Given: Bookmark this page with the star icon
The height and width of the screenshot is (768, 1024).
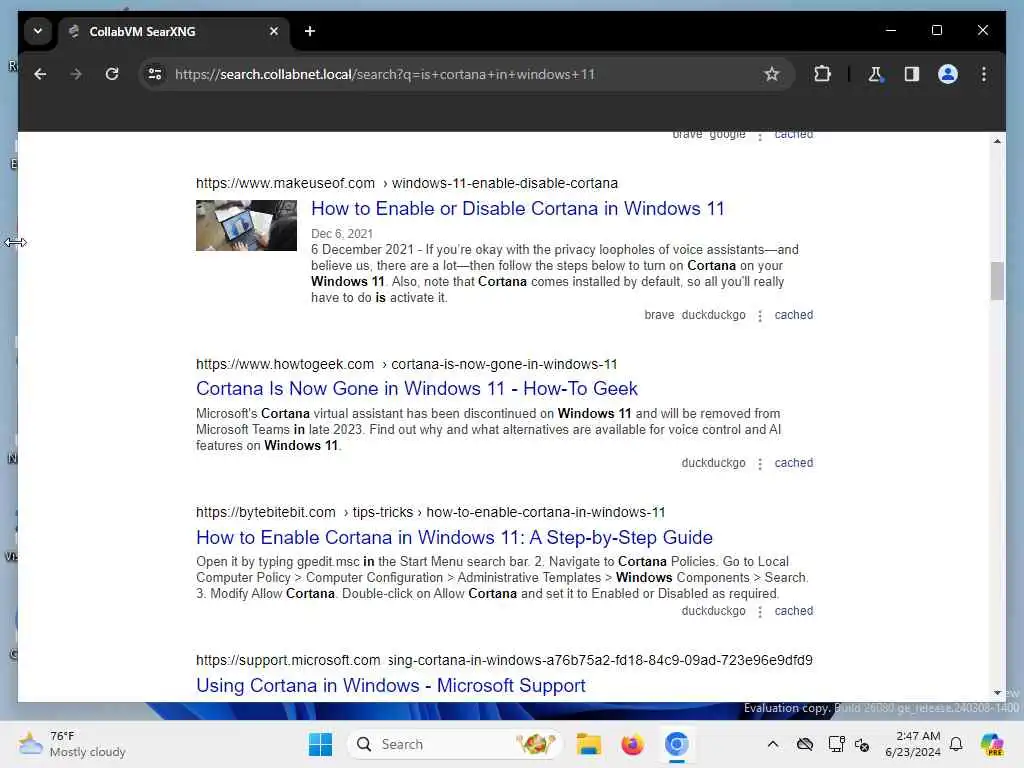Looking at the screenshot, I should 771,74.
